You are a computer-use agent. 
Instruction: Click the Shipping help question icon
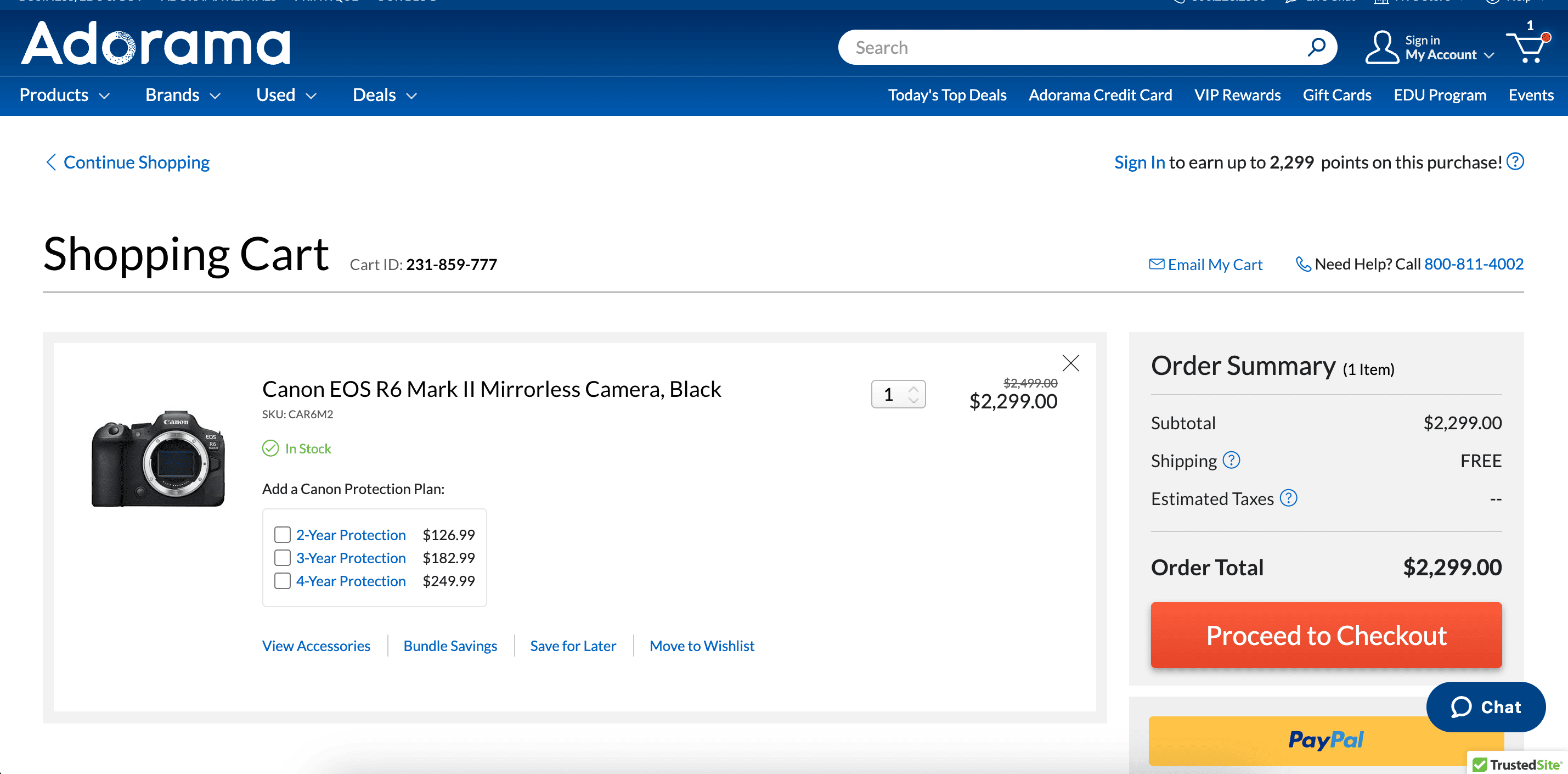point(1231,461)
